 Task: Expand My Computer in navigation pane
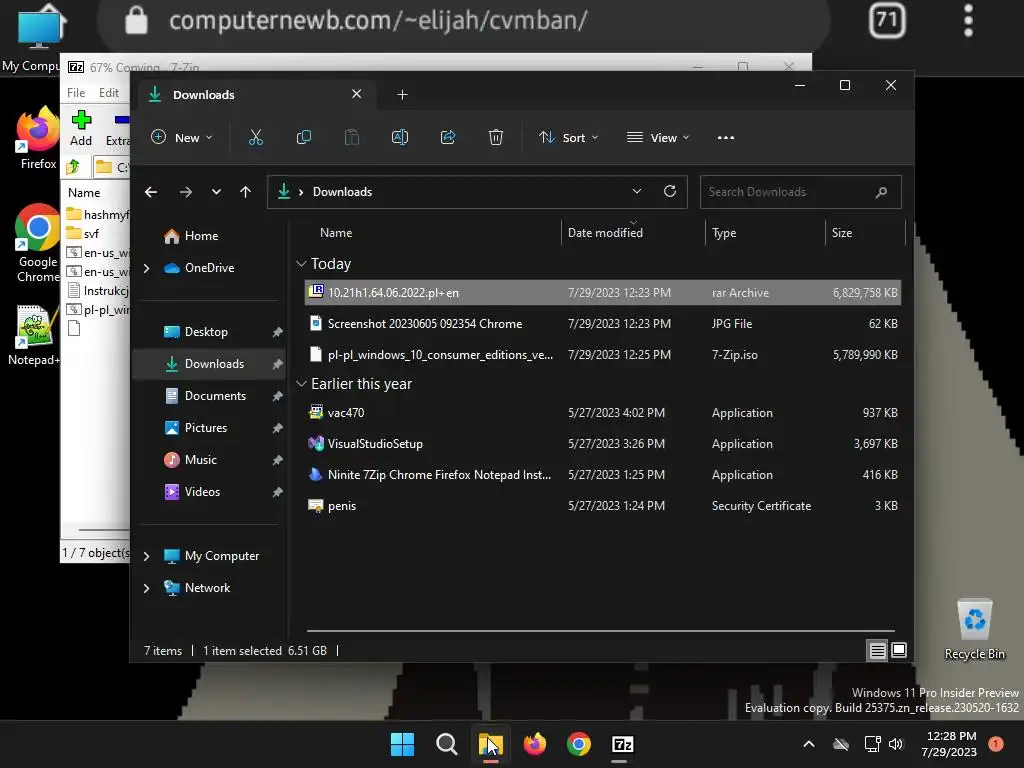[147, 556]
